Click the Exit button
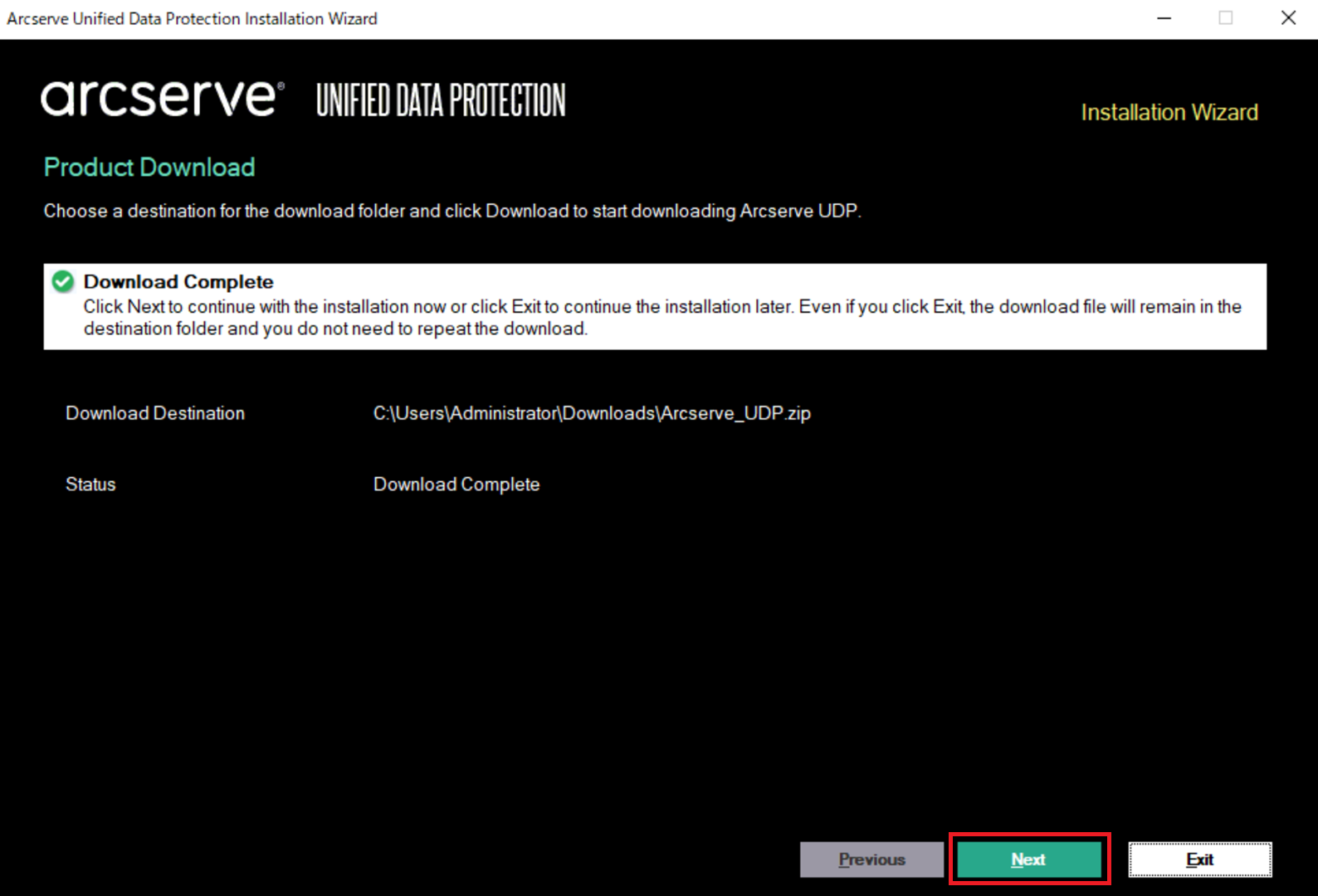Viewport: 1318px width, 896px height. point(1200,859)
